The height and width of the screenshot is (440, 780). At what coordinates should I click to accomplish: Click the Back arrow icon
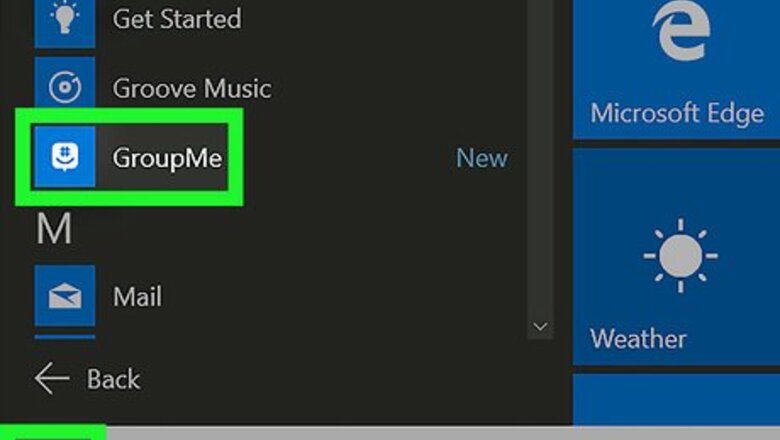(x=52, y=379)
